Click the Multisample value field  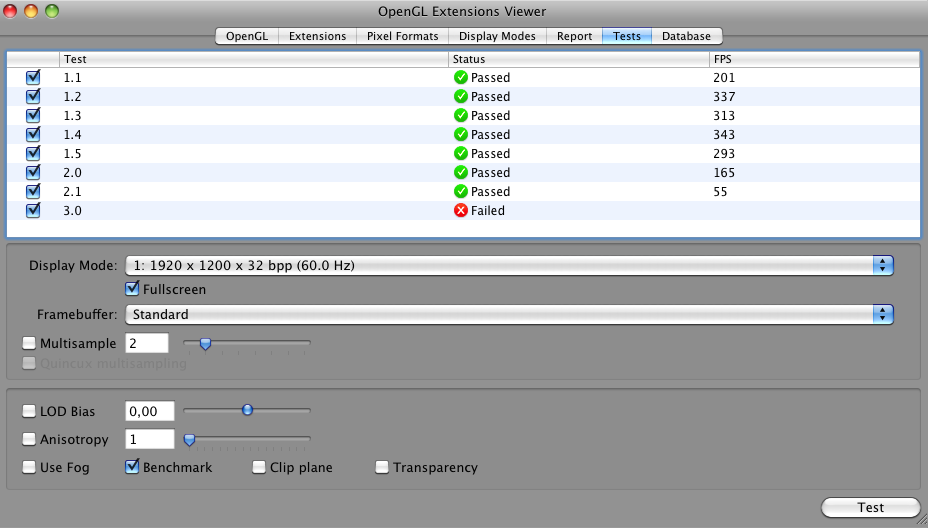tap(147, 343)
